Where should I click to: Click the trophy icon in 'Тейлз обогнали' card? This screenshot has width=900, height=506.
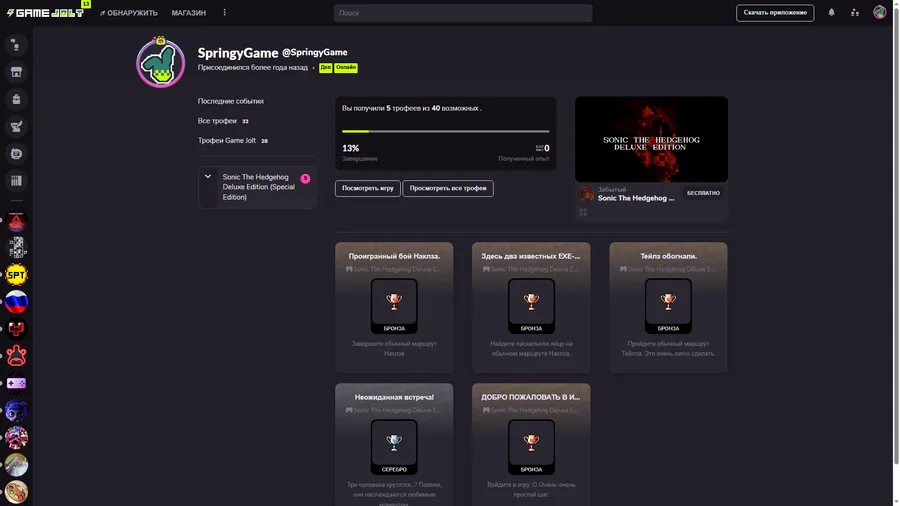click(x=668, y=302)
